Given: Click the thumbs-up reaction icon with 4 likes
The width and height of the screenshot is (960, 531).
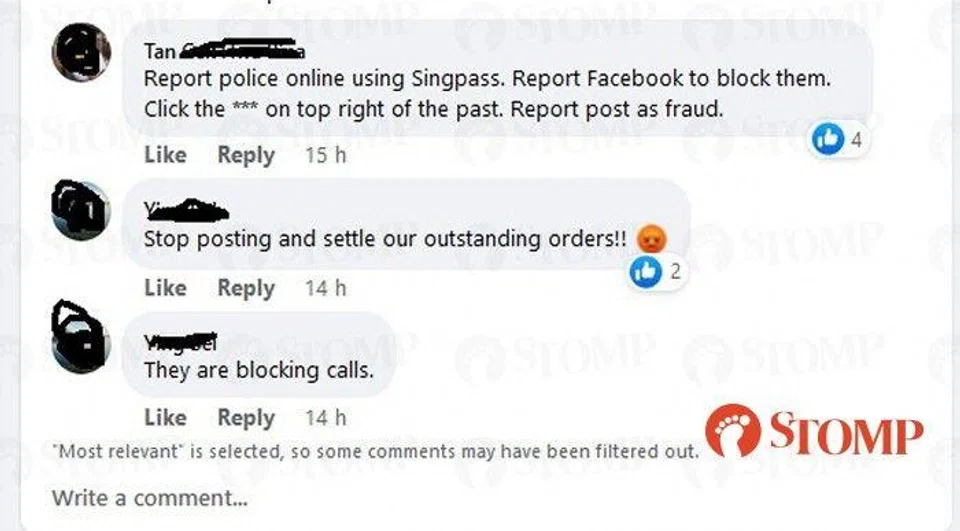Looking at the screenshot, I should click(x=828, y=138).
